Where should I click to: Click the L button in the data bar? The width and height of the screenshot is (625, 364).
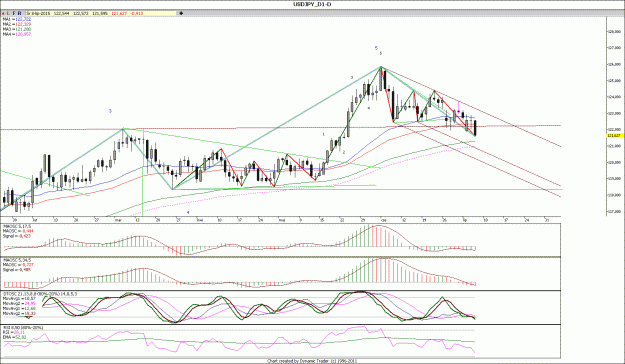pyautogui.click(x=8, y=13)
